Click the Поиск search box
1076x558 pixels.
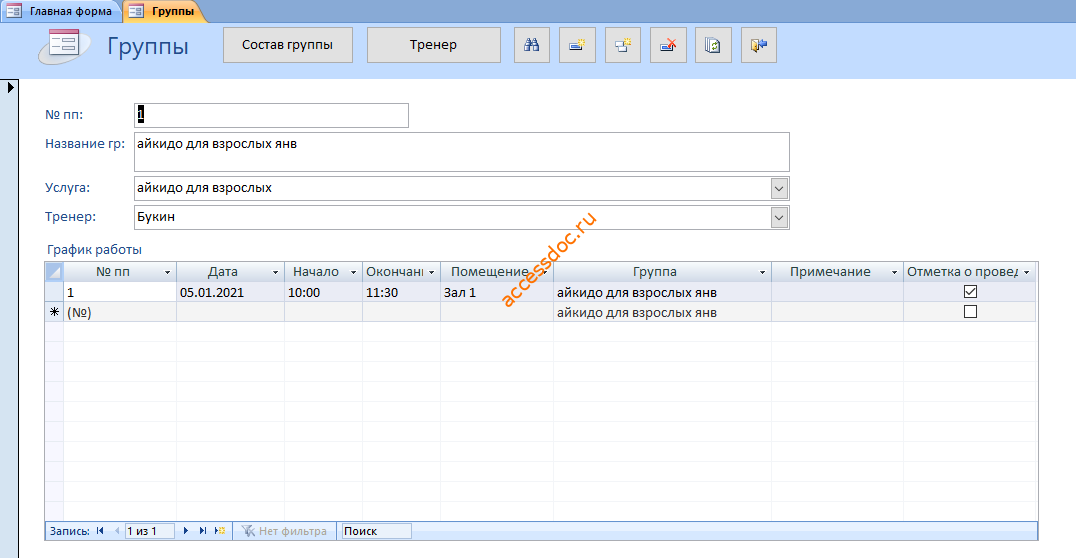(377, 531)
